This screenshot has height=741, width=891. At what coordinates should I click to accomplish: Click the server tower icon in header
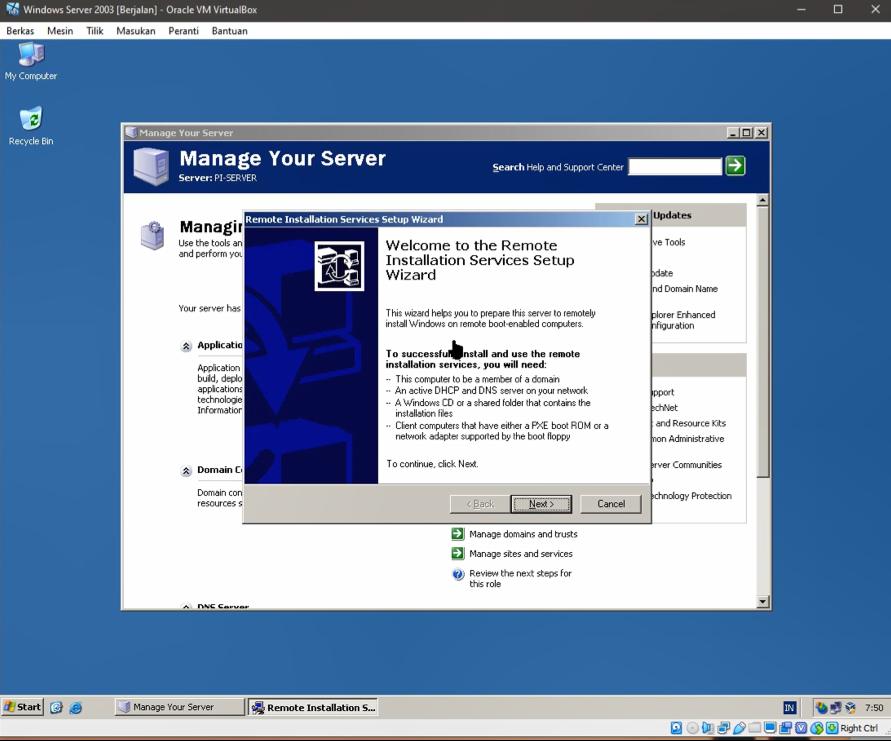tap(151, 166)
